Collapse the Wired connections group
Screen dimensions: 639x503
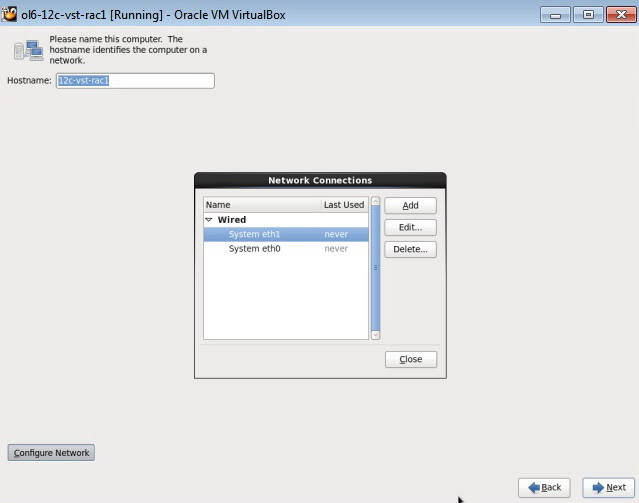point(209,220)
